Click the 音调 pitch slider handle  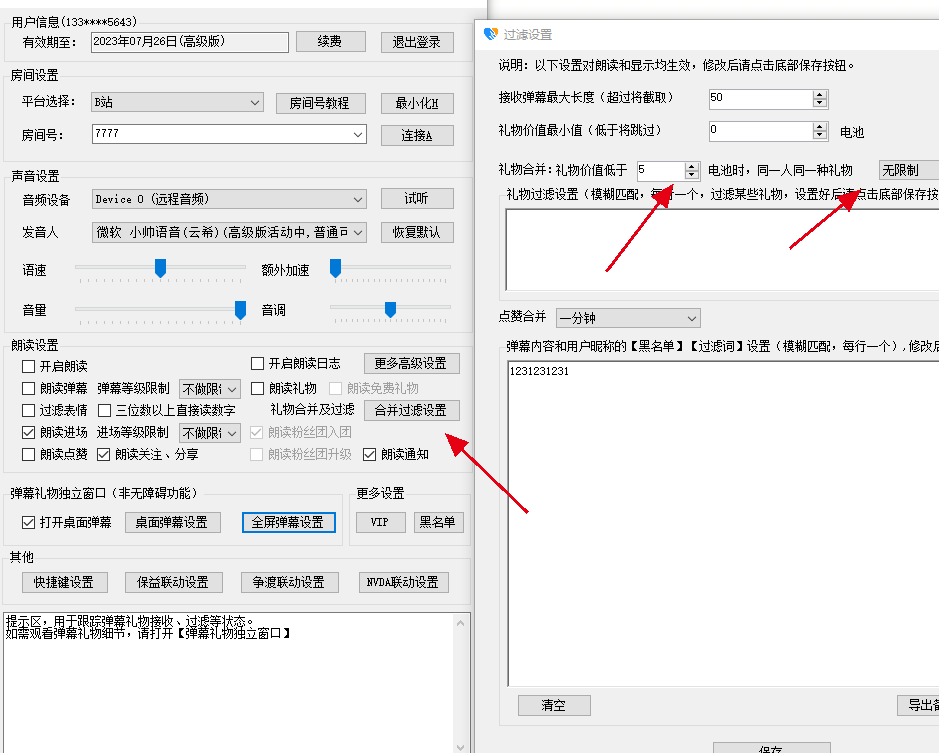(390, 309)
